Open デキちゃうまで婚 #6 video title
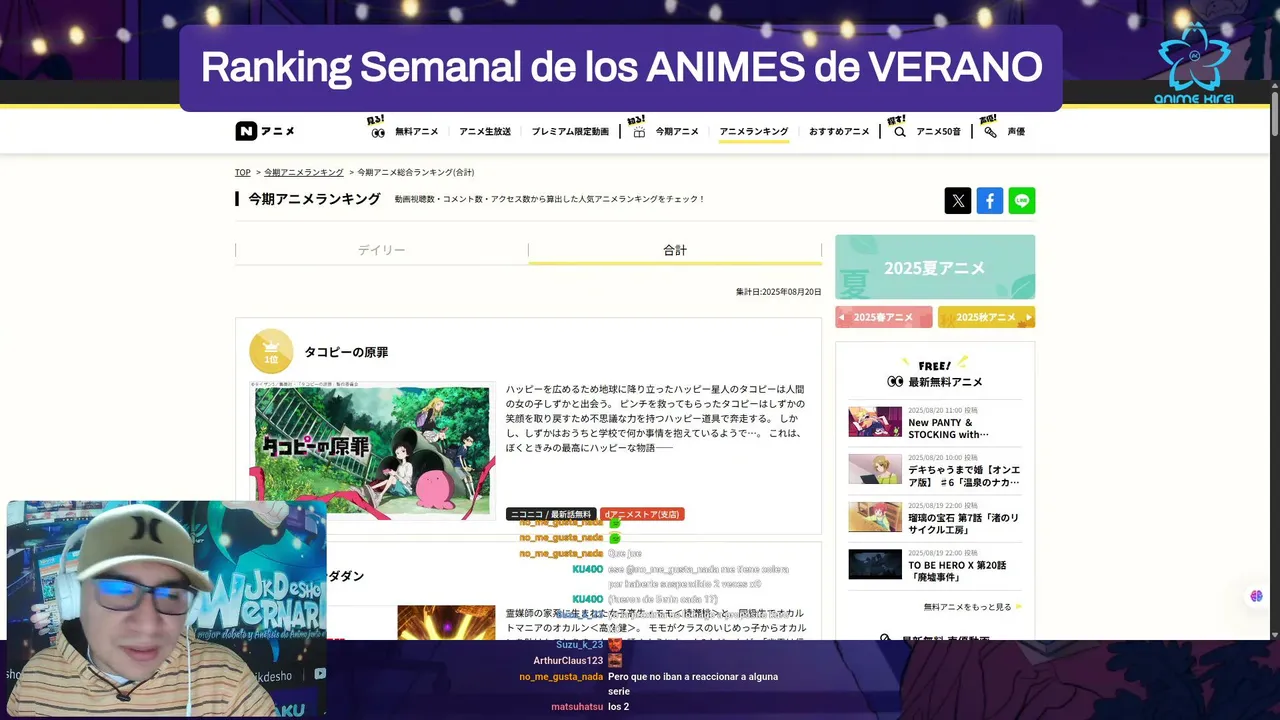Screen dimensions: 1280x720 coord(964,476)
